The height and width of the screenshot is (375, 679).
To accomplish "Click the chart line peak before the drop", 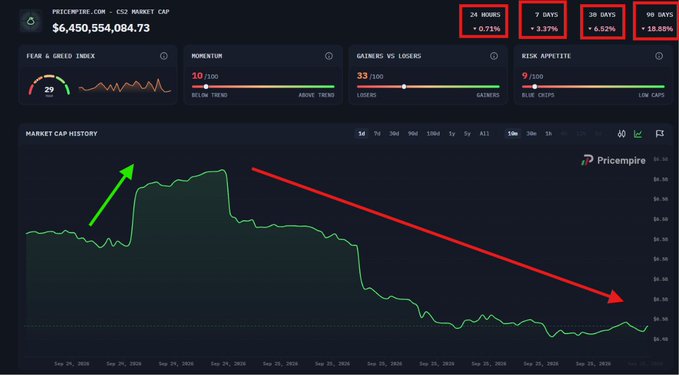I will coord(222,171).
